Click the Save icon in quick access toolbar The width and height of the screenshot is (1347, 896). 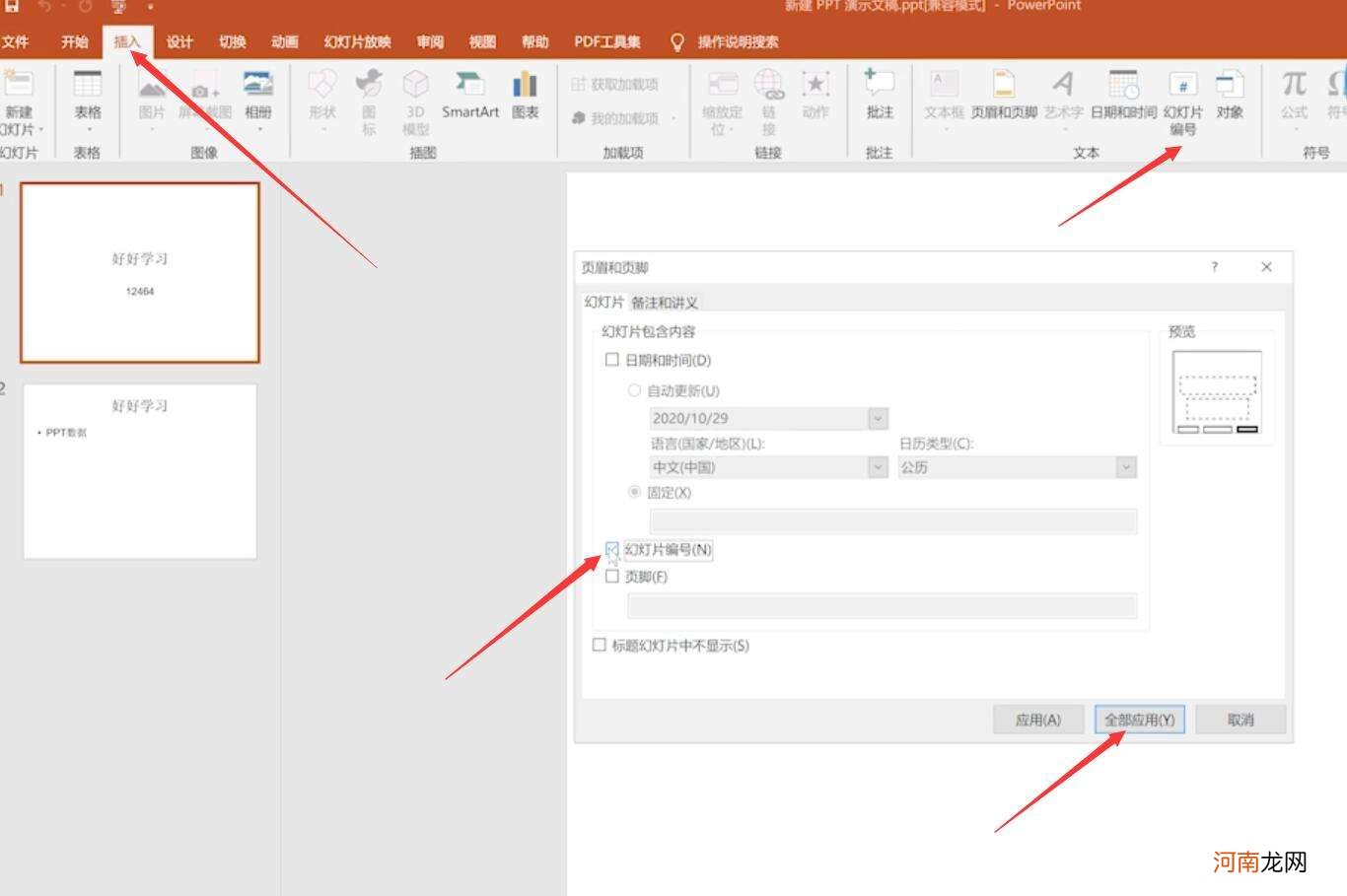[12, 6]
